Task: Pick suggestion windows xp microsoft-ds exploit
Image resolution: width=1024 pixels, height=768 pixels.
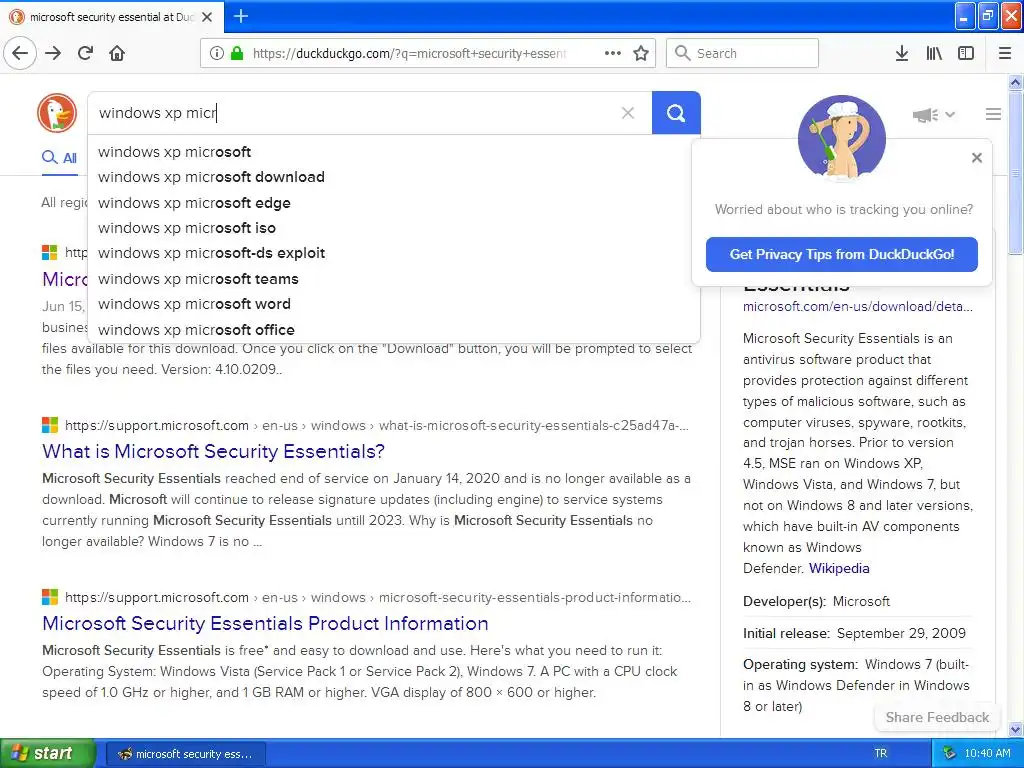Action: (394, 253)
